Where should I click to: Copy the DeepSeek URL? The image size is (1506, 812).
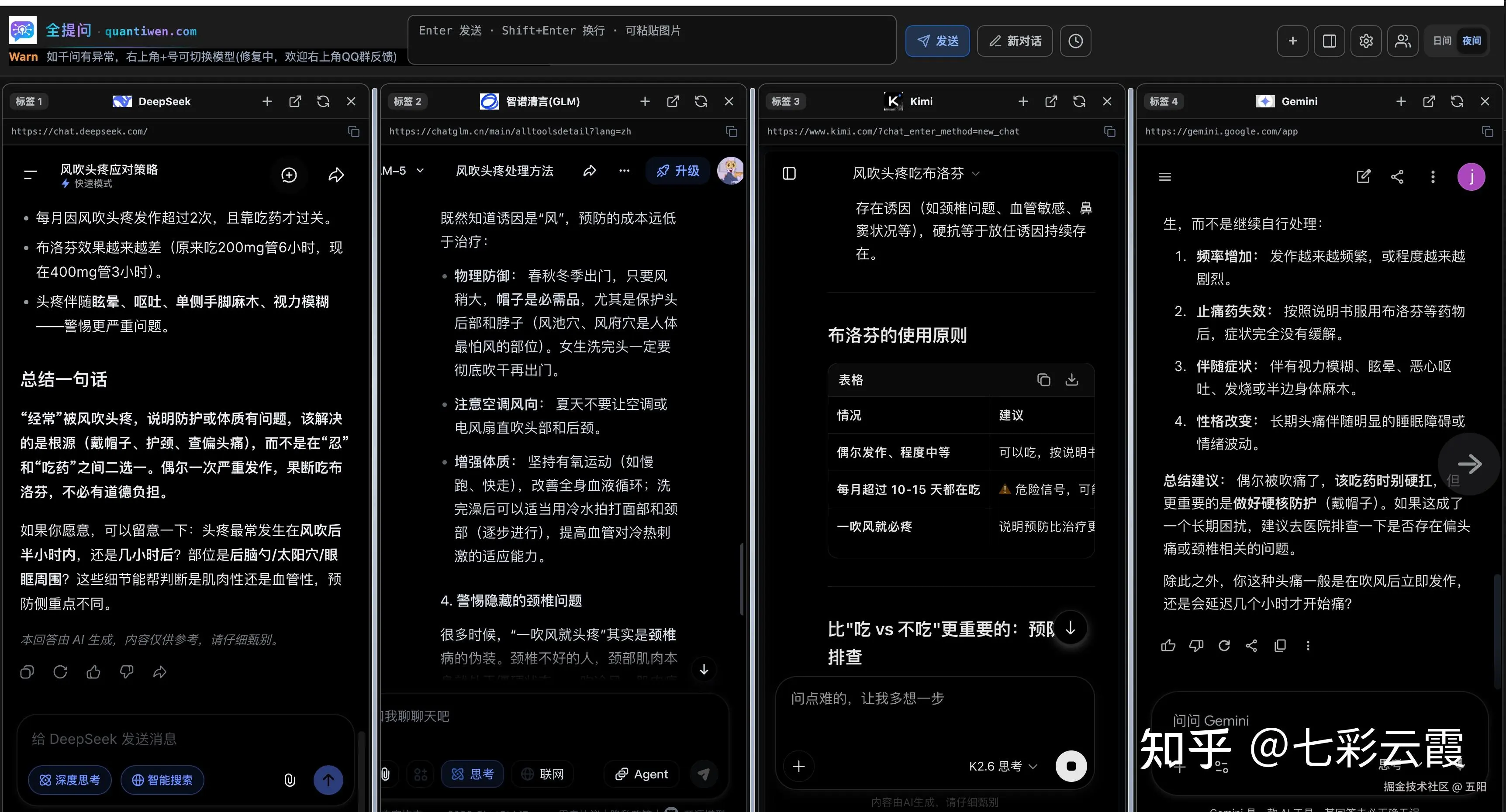coord(354,131)
